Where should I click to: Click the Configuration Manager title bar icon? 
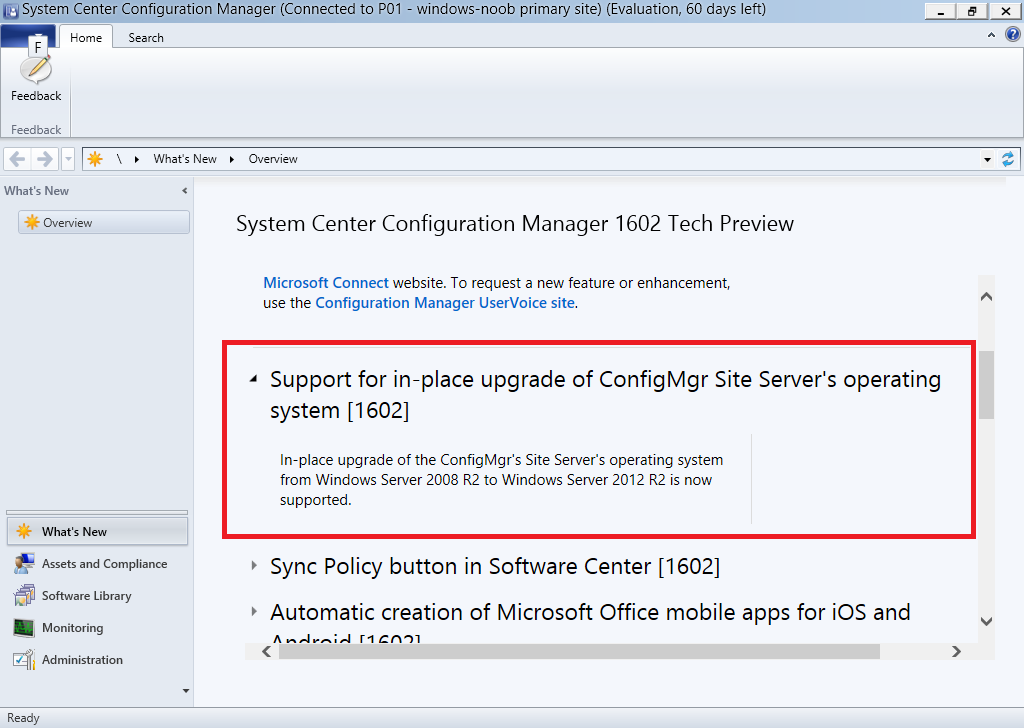click(10, 10)
